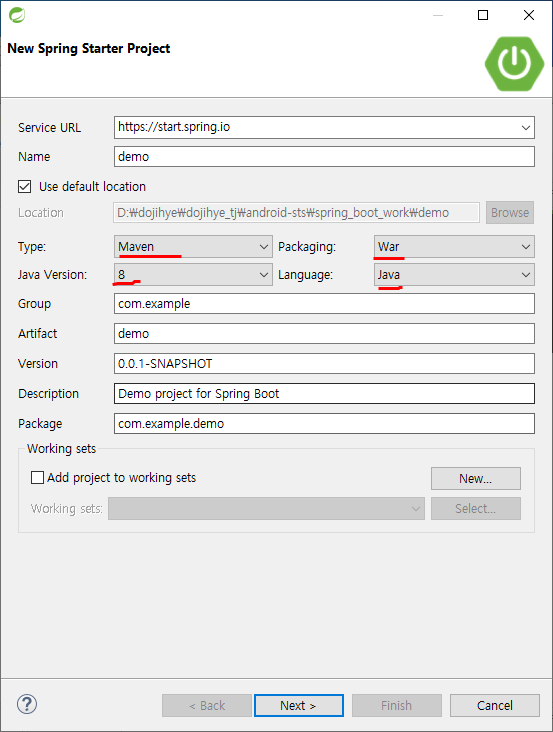Click the Java Version: label
Image resolution: width=553 pixels, height=732 pixels.
(52, 274)
